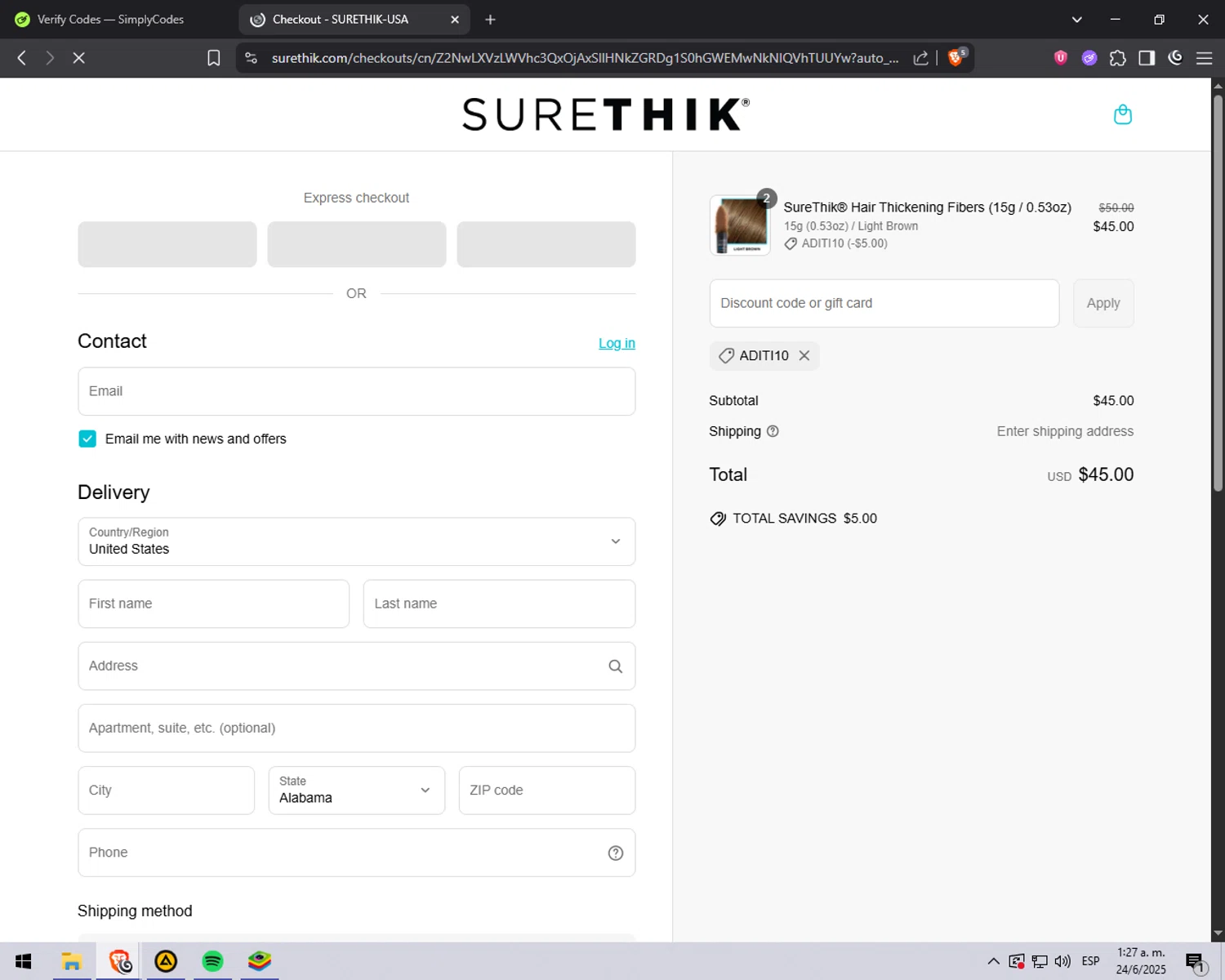This screenshot has width=1225, height=980.
Task: Open the notification center icon
Action: coord(1196,962)
